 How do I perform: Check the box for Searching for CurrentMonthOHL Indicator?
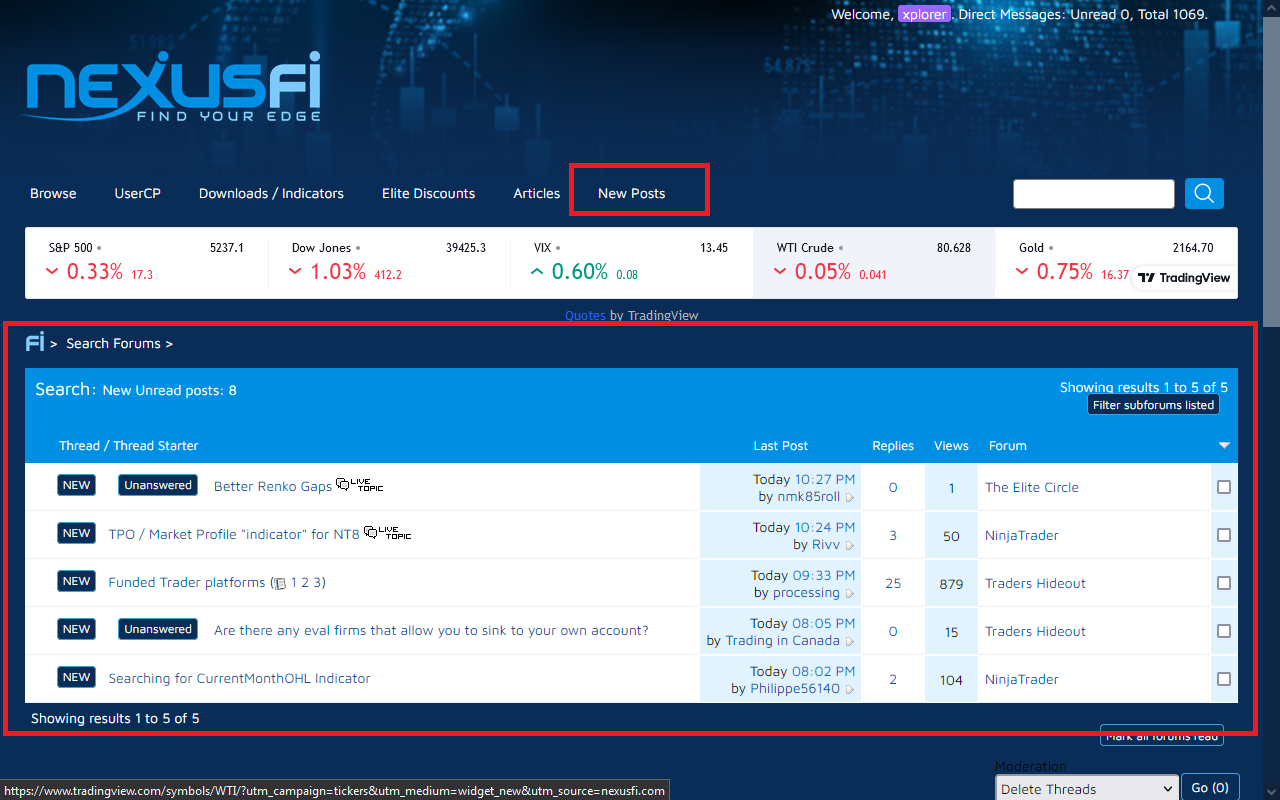click(x=1224, y=679)
